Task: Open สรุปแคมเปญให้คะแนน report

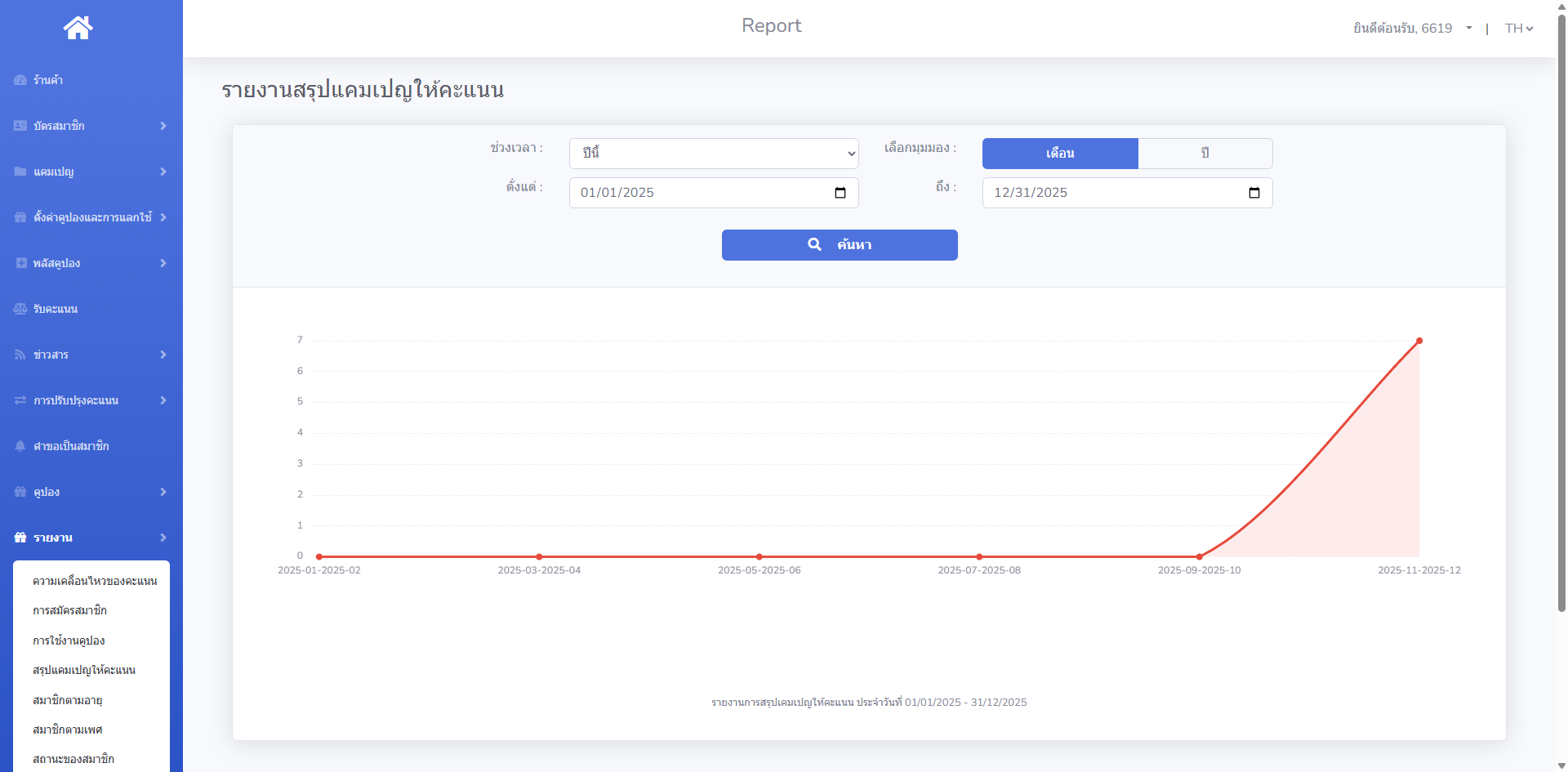Action: 84,670
